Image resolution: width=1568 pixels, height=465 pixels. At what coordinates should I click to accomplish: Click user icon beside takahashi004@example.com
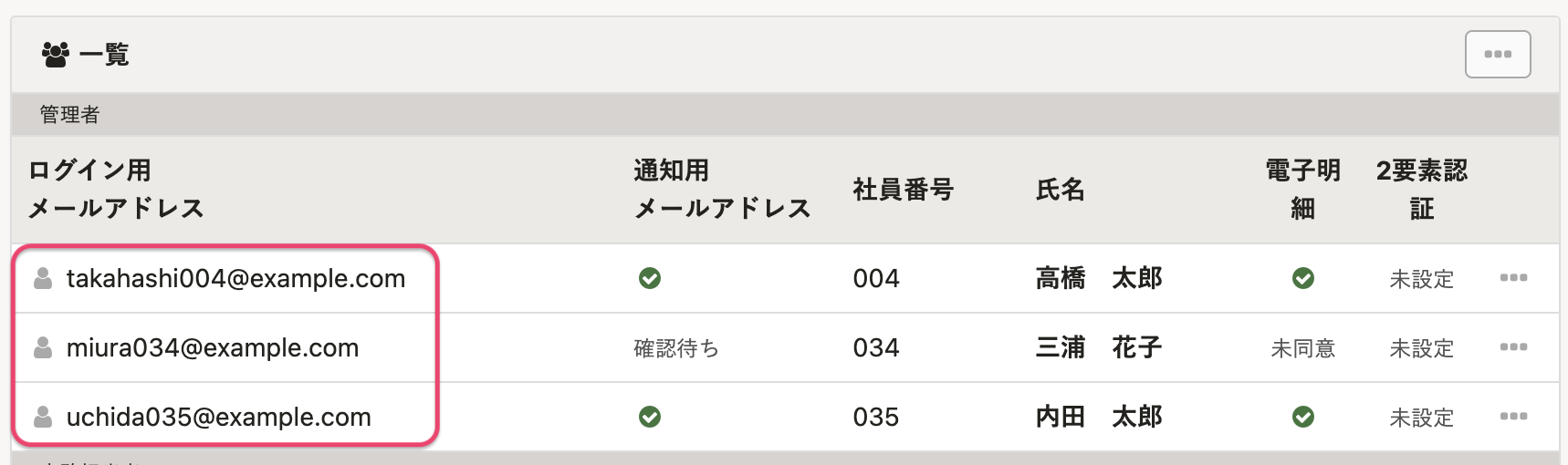[x=43, y=278]
